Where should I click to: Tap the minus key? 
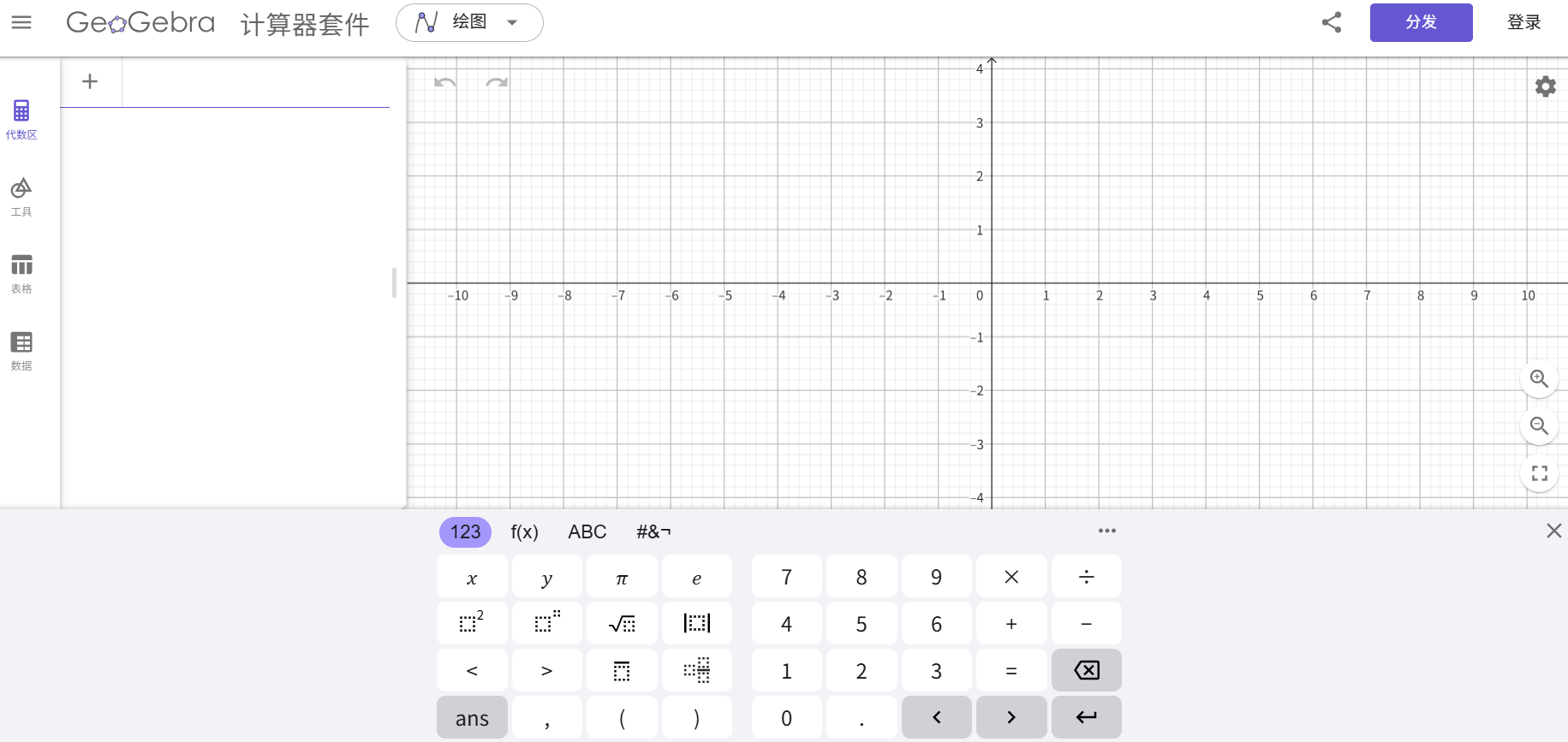1087,623
